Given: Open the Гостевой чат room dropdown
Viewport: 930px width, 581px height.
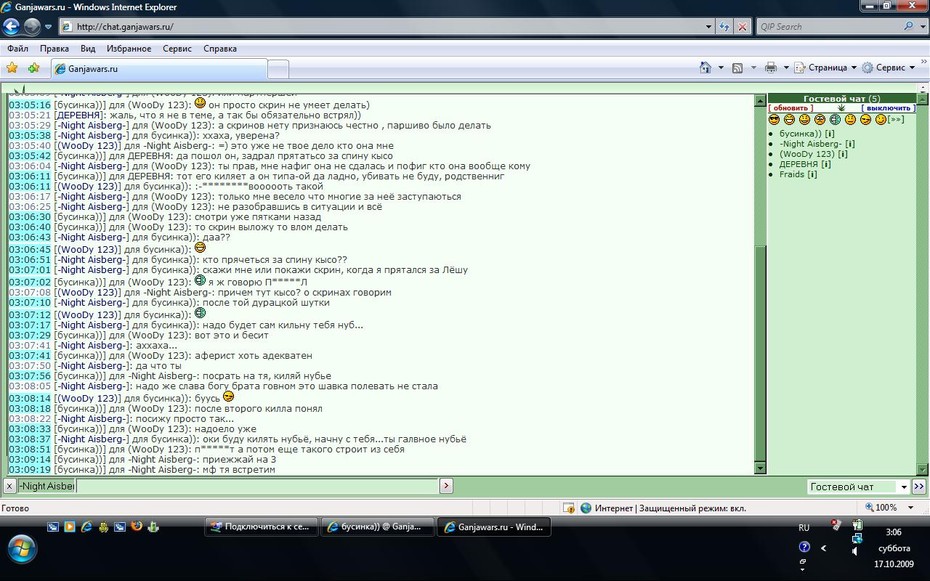Looking at the screenshot, I should [858, 487].
